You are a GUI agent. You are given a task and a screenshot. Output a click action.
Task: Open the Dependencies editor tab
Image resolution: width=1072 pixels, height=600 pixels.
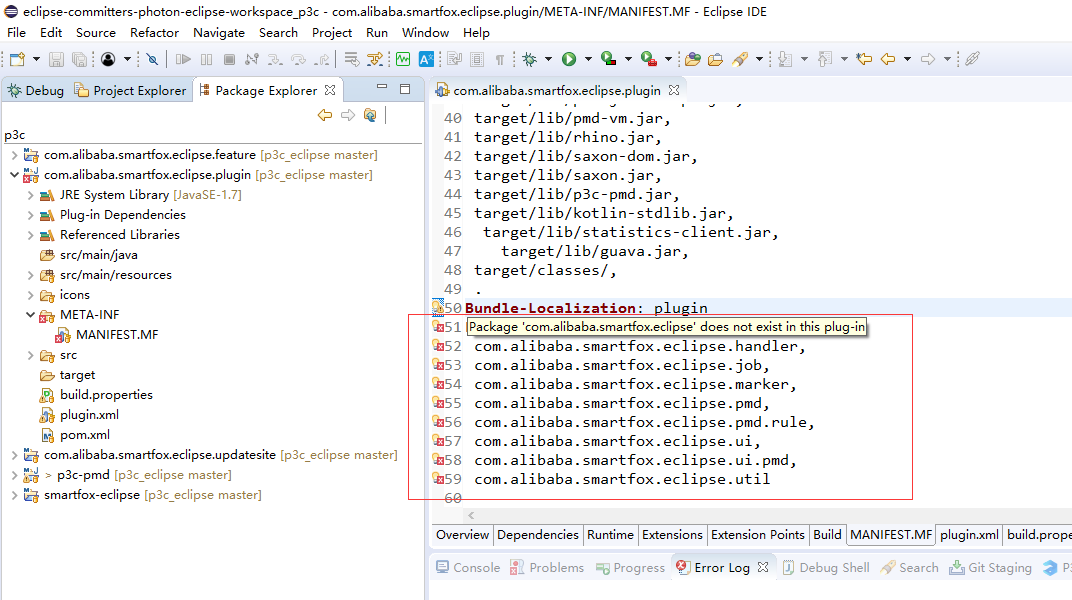coord(537,535)
